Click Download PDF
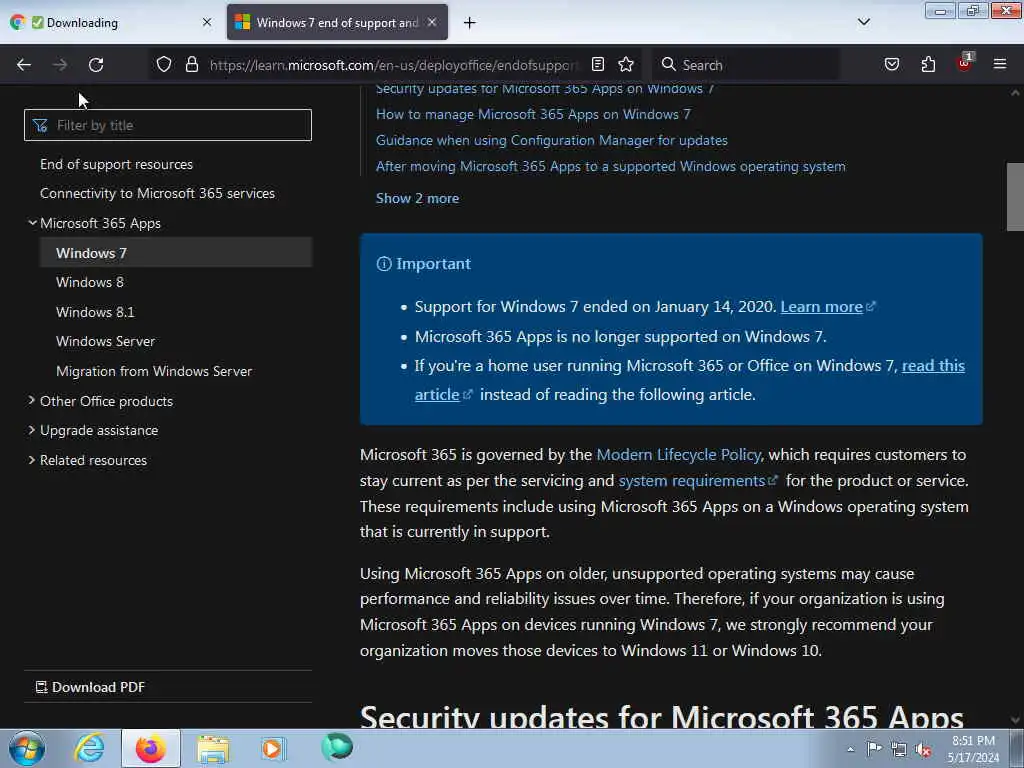The image size is (1024, 768). 90,687
